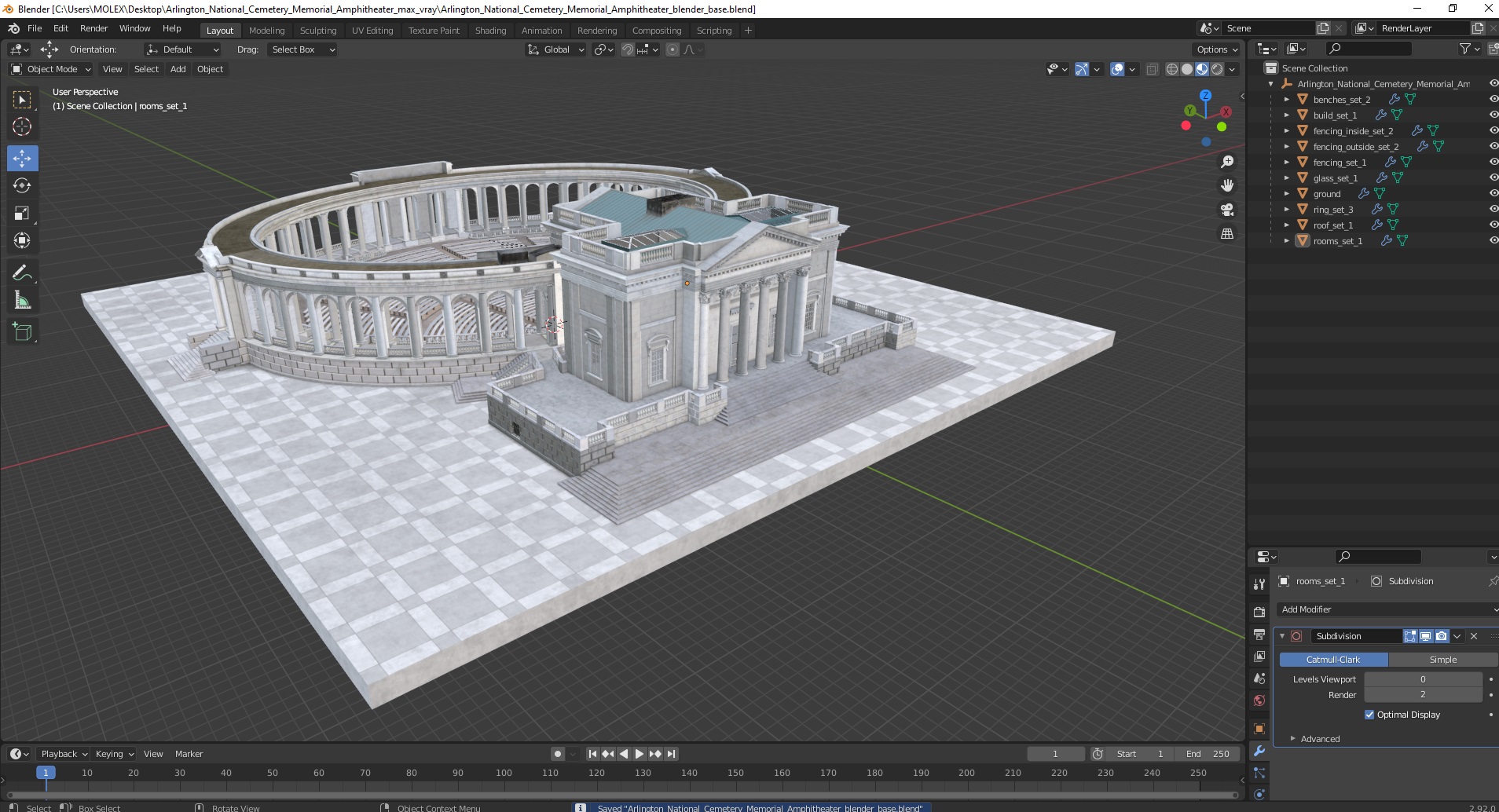Viewport: 1499px width, 812px height.
Task: Jump to timeline start
Action: [x=593, y=754]
